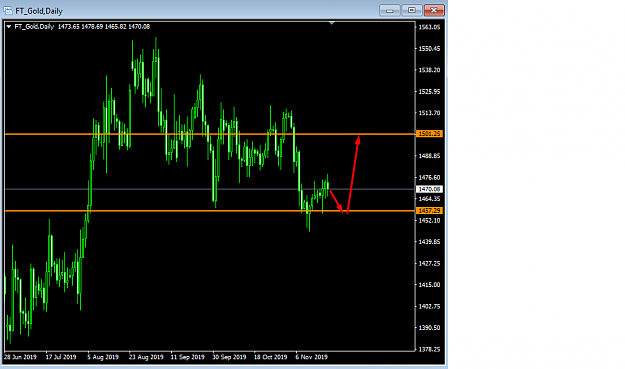Click price scale value 1378.25
This screenshot has height=369, width=625.
click(429, 349)
